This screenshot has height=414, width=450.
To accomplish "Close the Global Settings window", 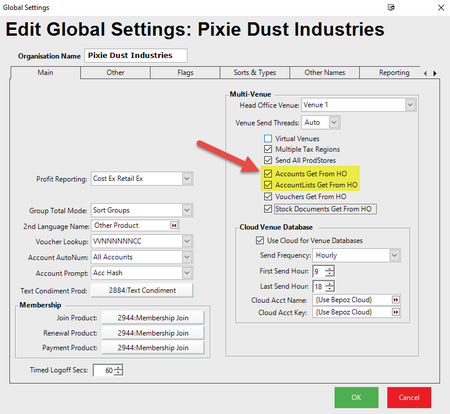I will tap(441, 7).
